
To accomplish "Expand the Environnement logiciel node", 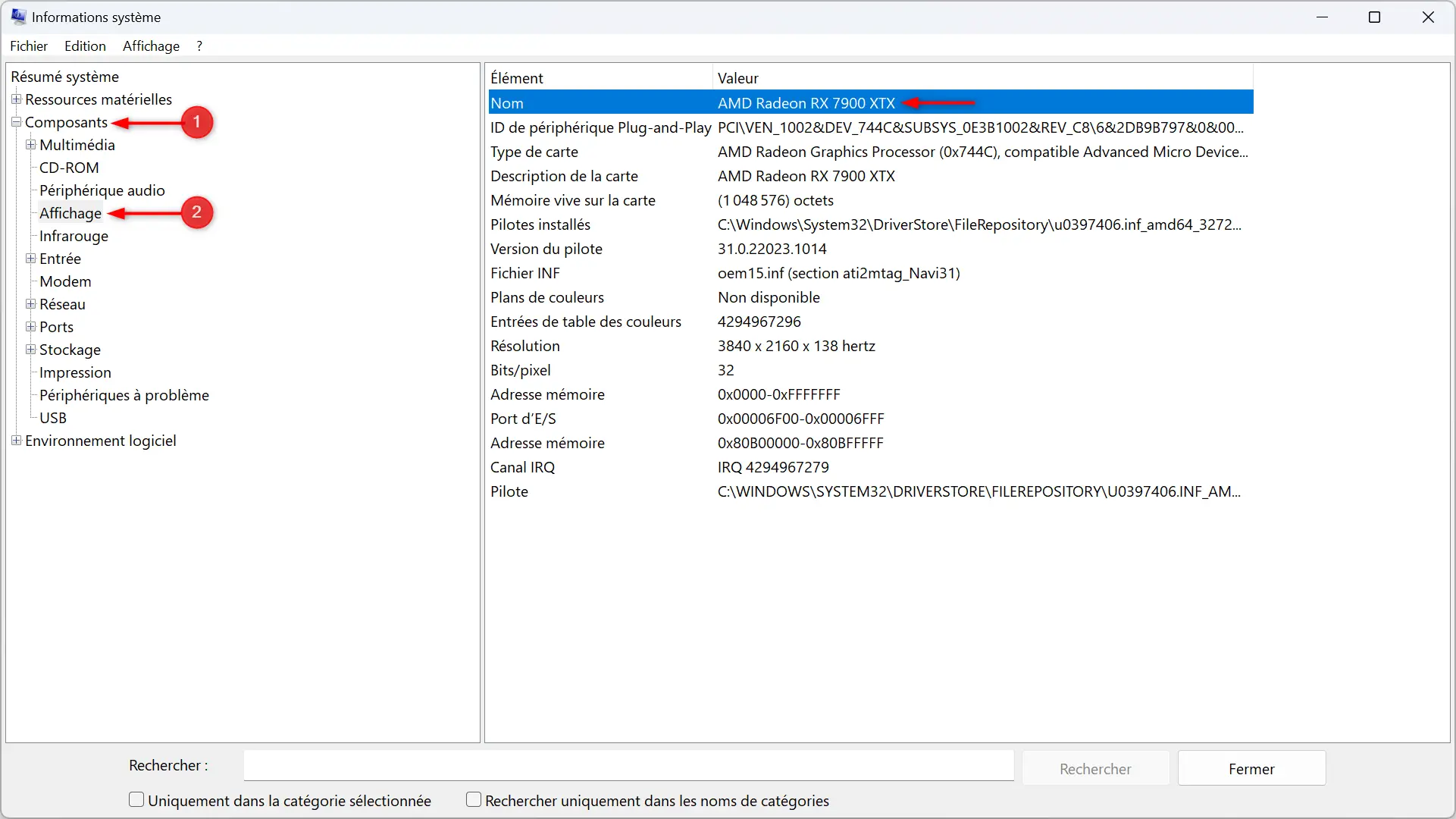I will click(16, 441).
